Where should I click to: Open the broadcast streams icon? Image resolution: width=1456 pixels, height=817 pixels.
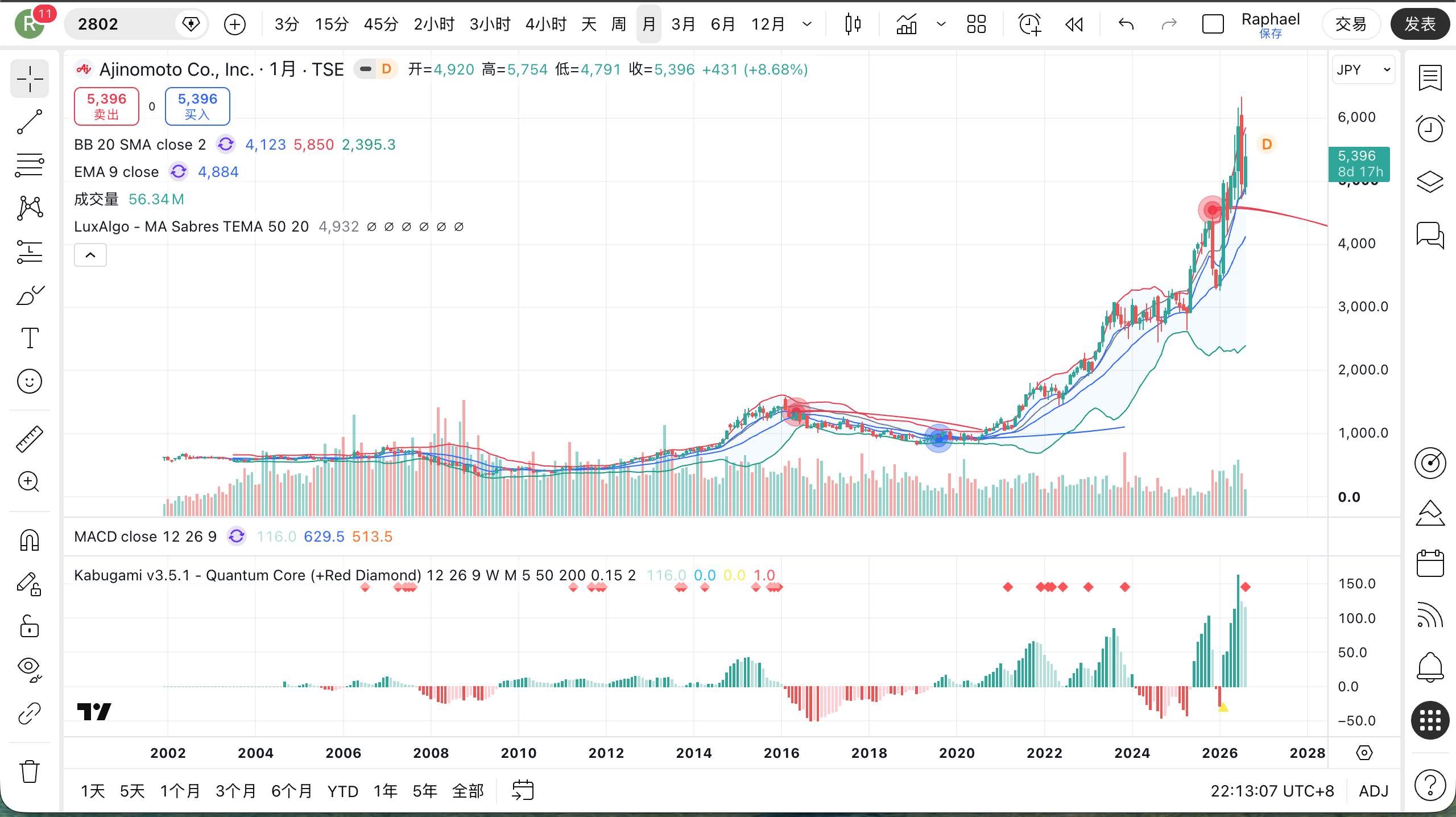point(1430,614)
